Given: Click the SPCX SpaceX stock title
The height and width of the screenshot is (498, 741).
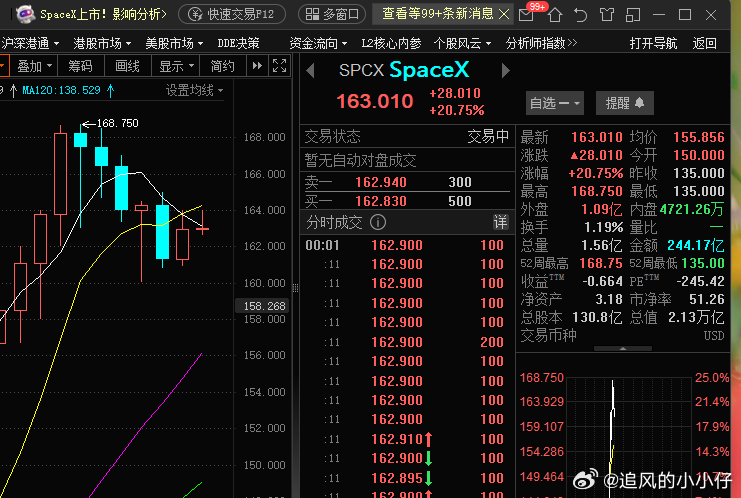Looking at the screenshot, I should click(x=404, y=70).
